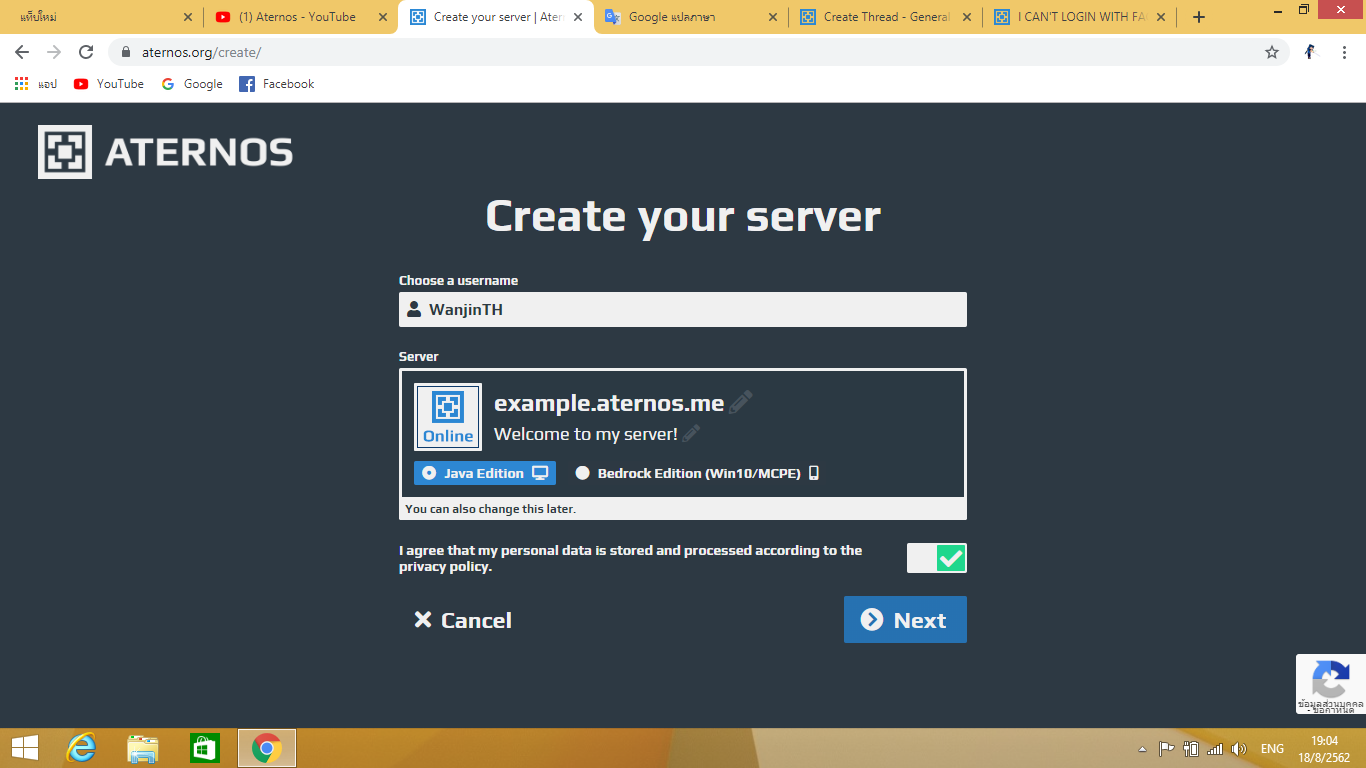Open File Explorer from taskbar

click(143, 748)
